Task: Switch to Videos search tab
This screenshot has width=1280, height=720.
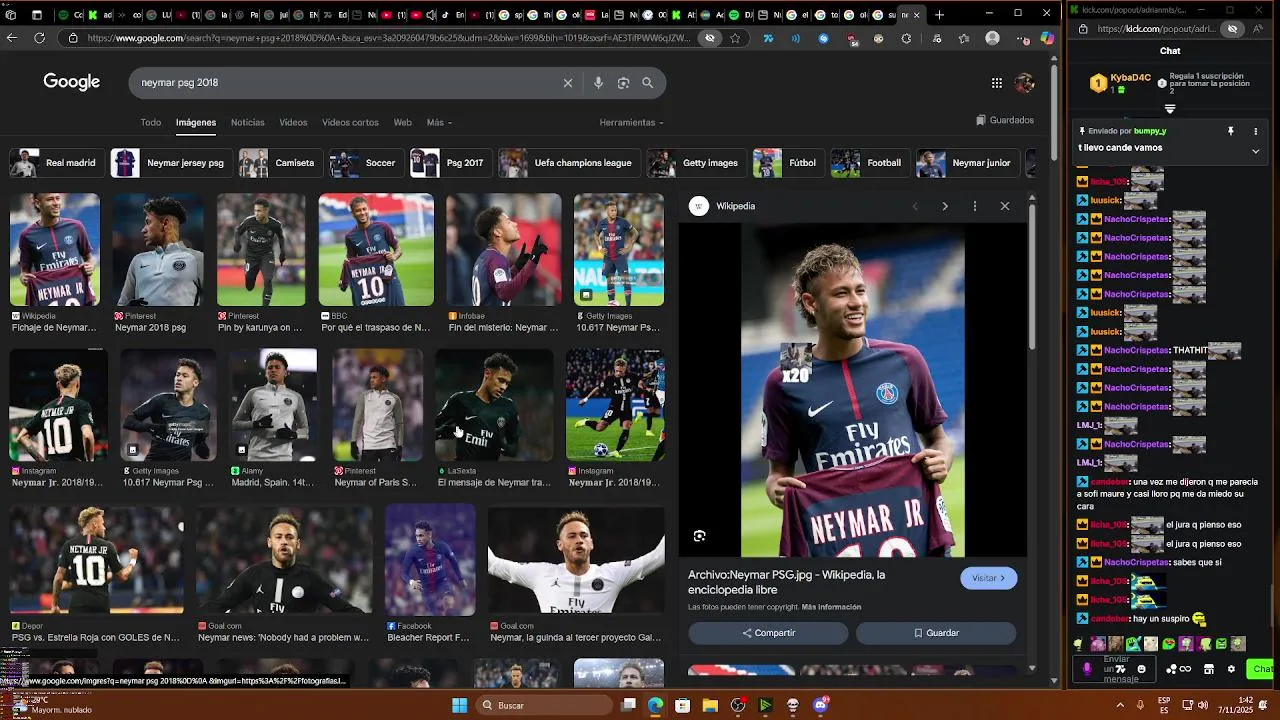Action: [x=293, y=122]
